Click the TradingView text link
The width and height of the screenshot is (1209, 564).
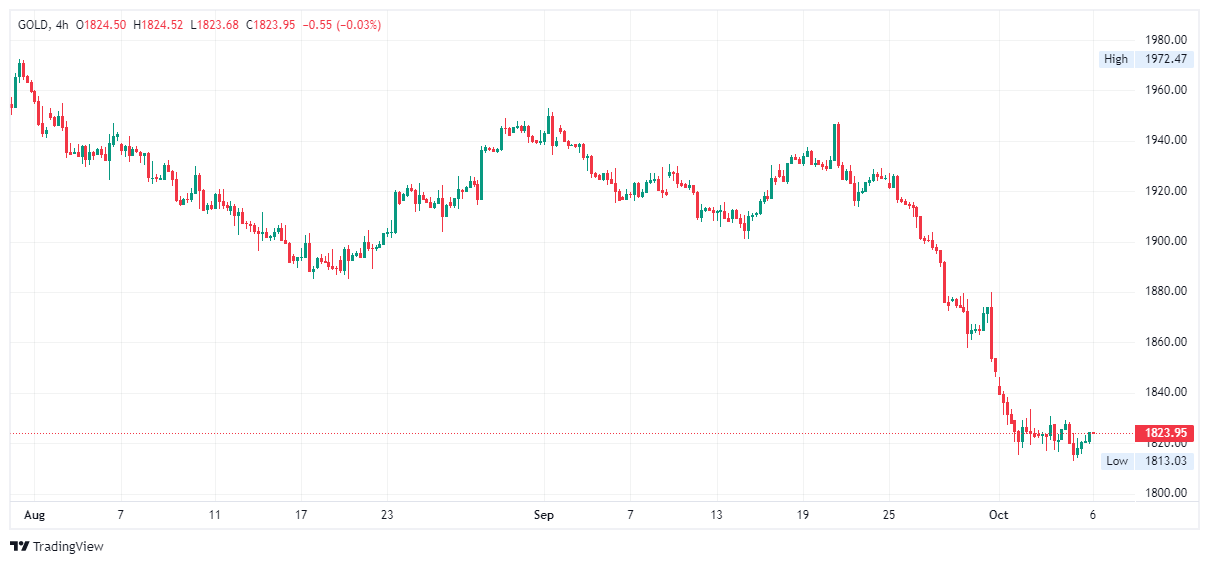(x=68, y=547)
